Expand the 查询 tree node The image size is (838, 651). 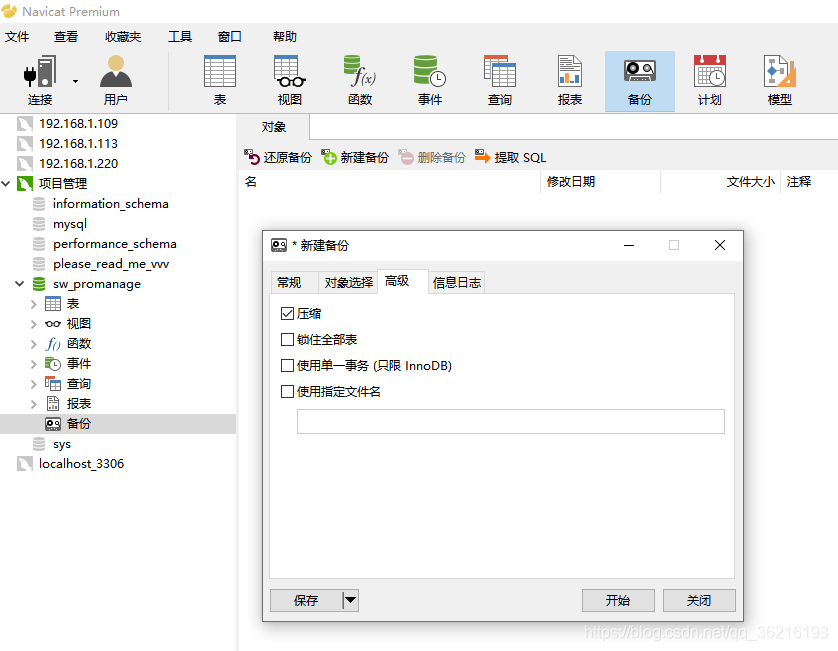tap(34, 384)
